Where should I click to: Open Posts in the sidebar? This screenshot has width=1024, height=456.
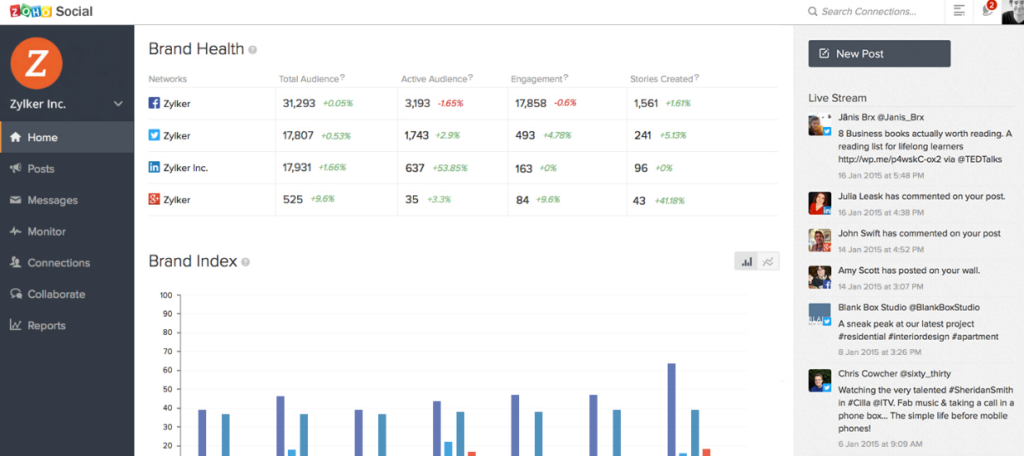point(67,169)
